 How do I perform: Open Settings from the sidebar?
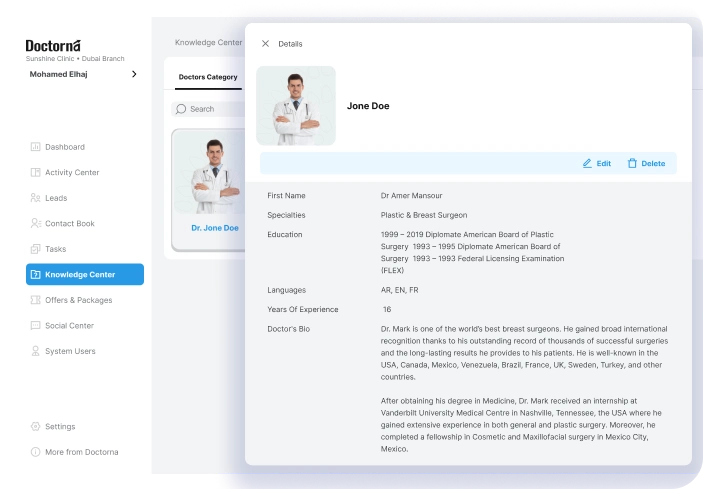(x=60, y=426)
